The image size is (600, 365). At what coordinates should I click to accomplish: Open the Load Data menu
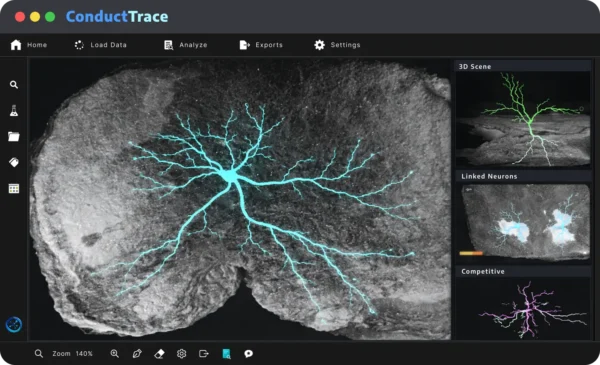click(100, 45)
